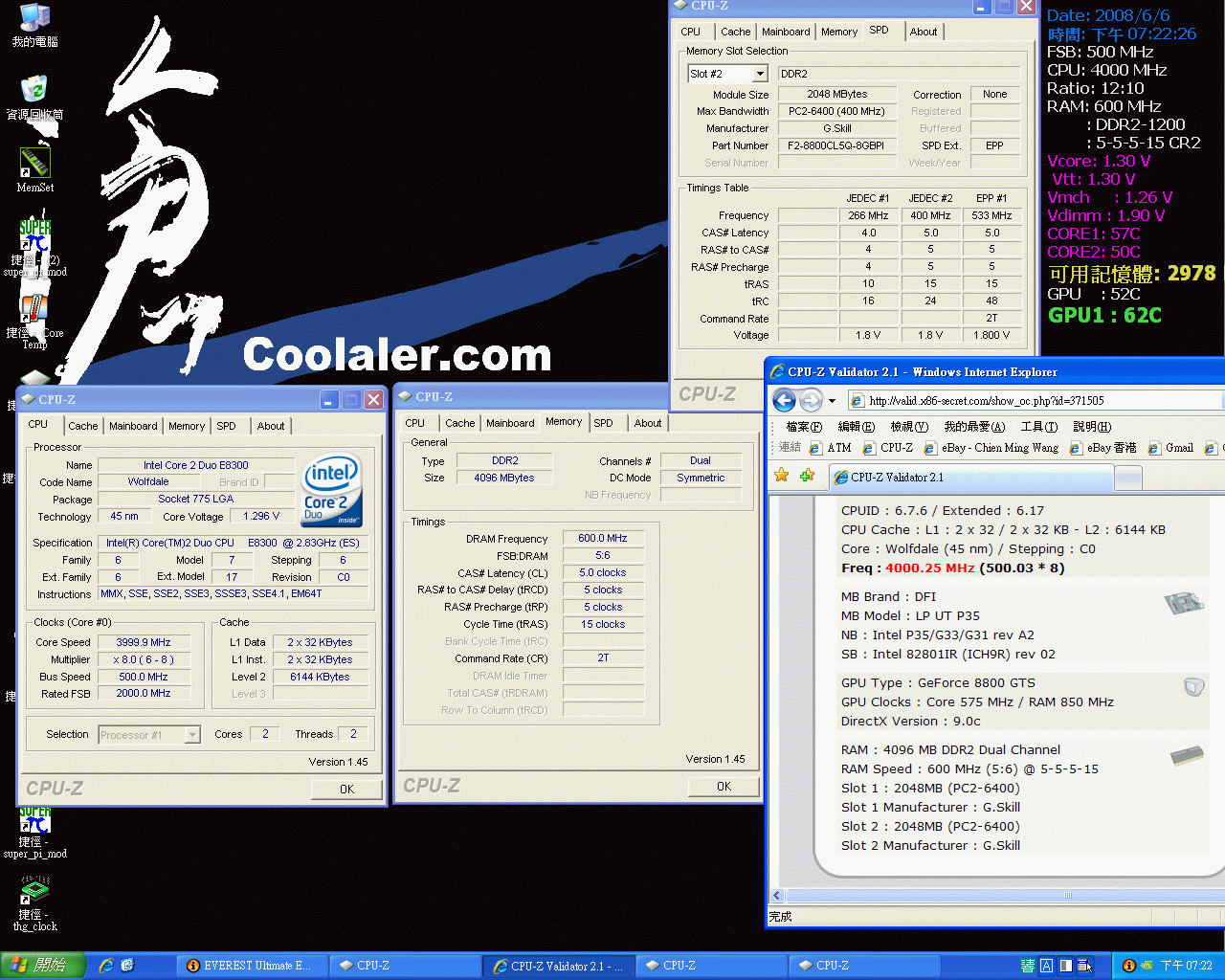Click the motherboard image beside MB Brand
Screen dimensions: 1225x980
[x=1182, y=603]
